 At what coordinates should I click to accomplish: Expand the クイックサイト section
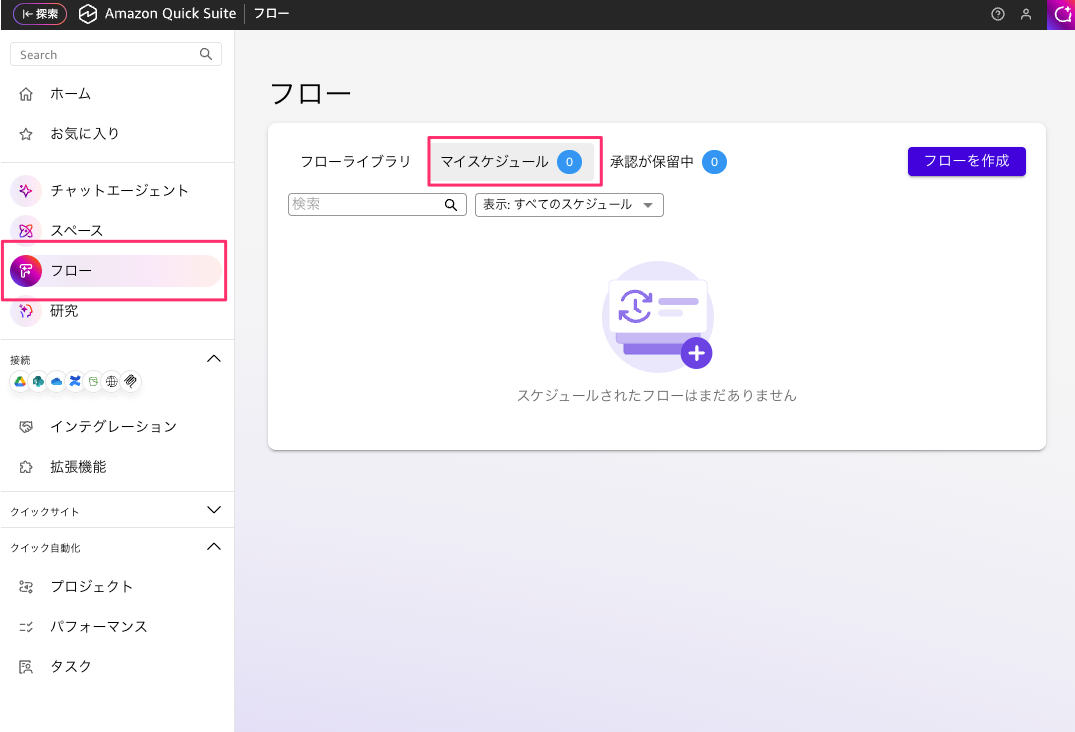coord(213,510)
